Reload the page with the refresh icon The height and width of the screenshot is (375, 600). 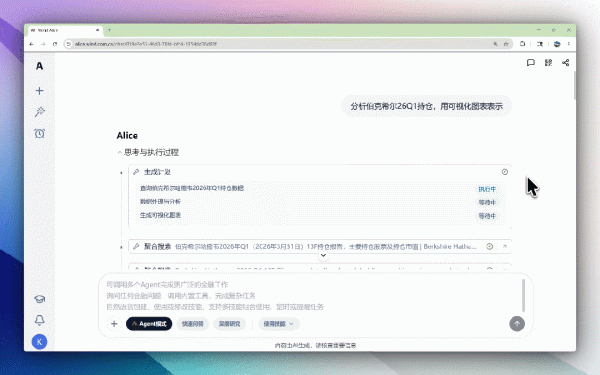[x=55, y=44]
